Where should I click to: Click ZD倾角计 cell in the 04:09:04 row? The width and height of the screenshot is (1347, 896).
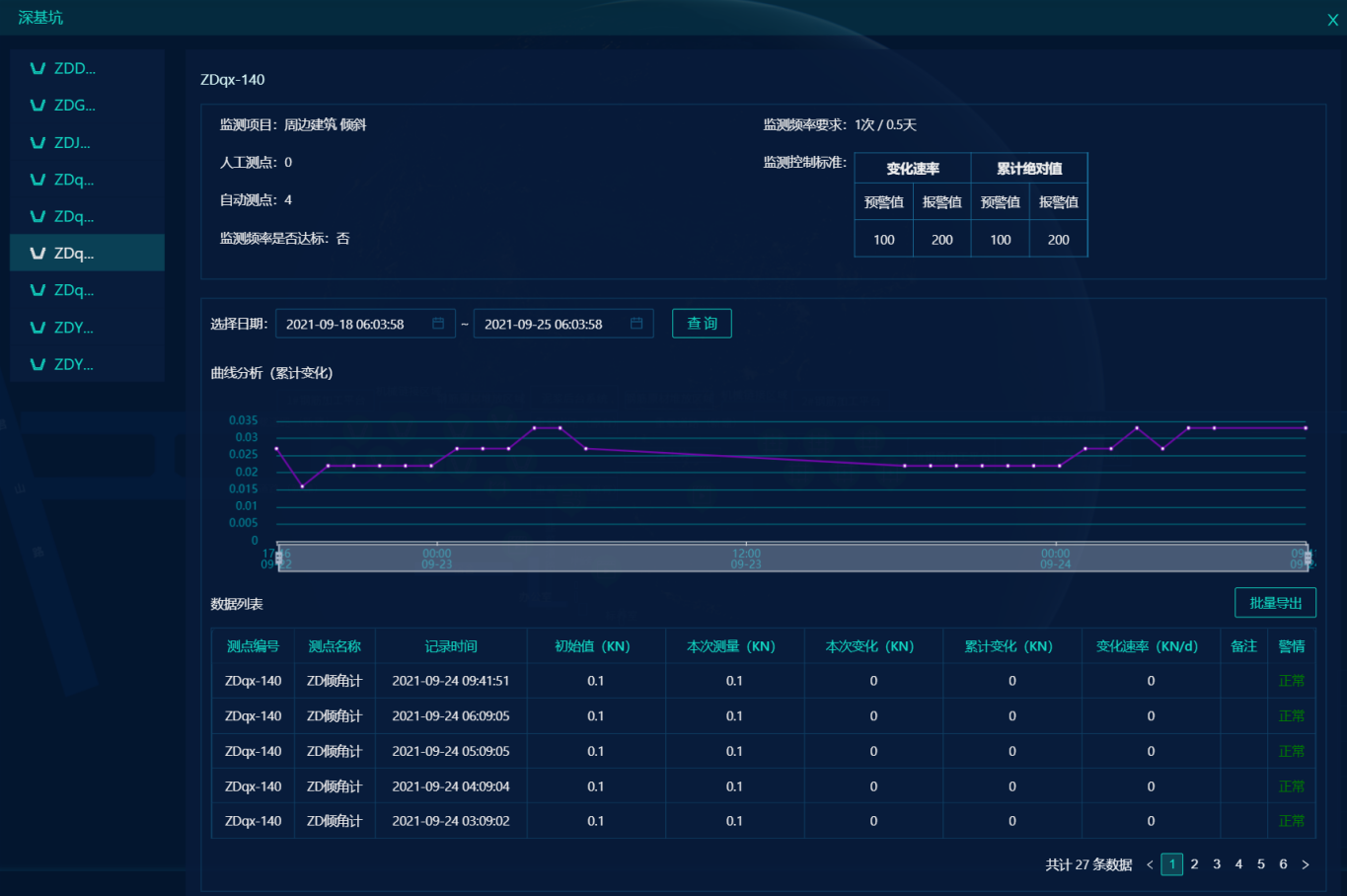point(335,786)
